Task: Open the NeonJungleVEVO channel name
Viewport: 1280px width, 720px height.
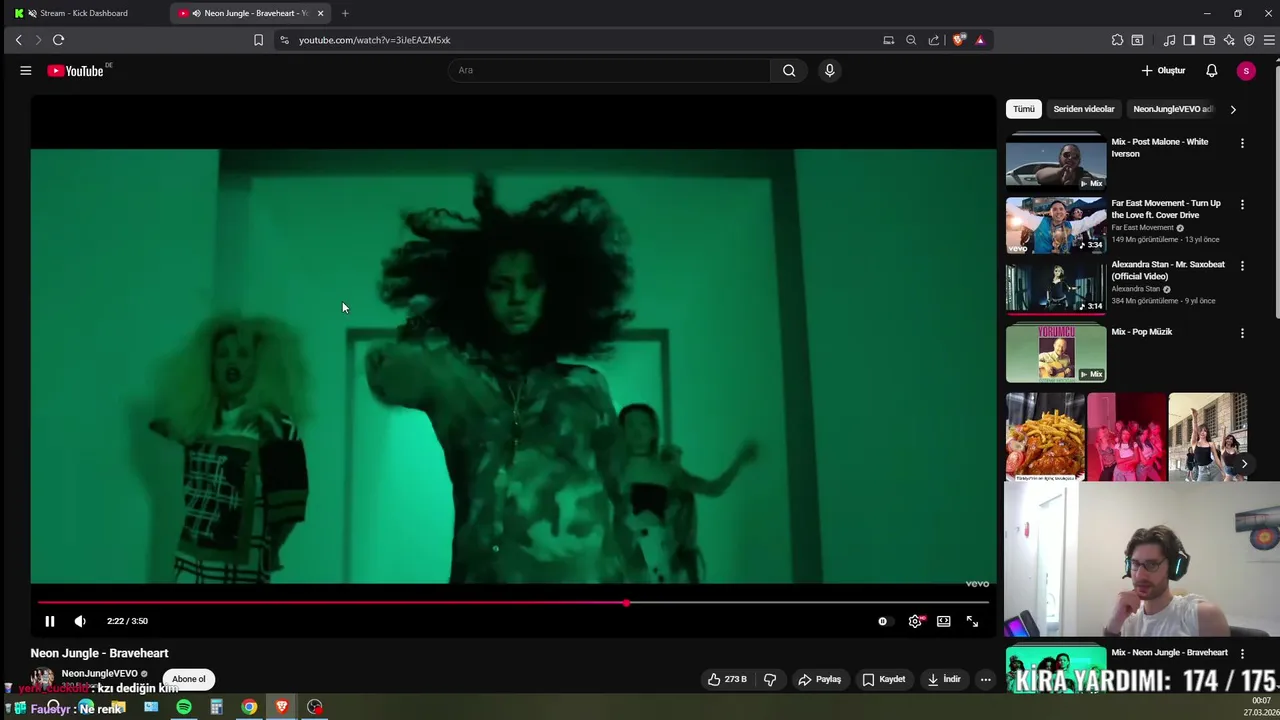Action: [x=99, y=674]
